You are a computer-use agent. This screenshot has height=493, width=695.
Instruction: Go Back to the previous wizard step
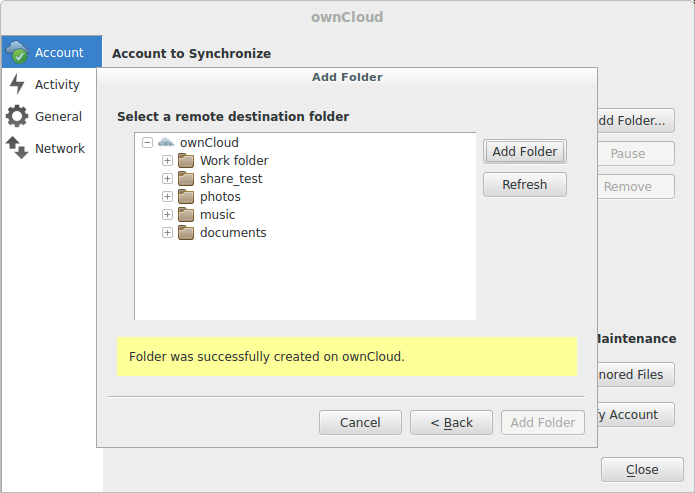451,422
